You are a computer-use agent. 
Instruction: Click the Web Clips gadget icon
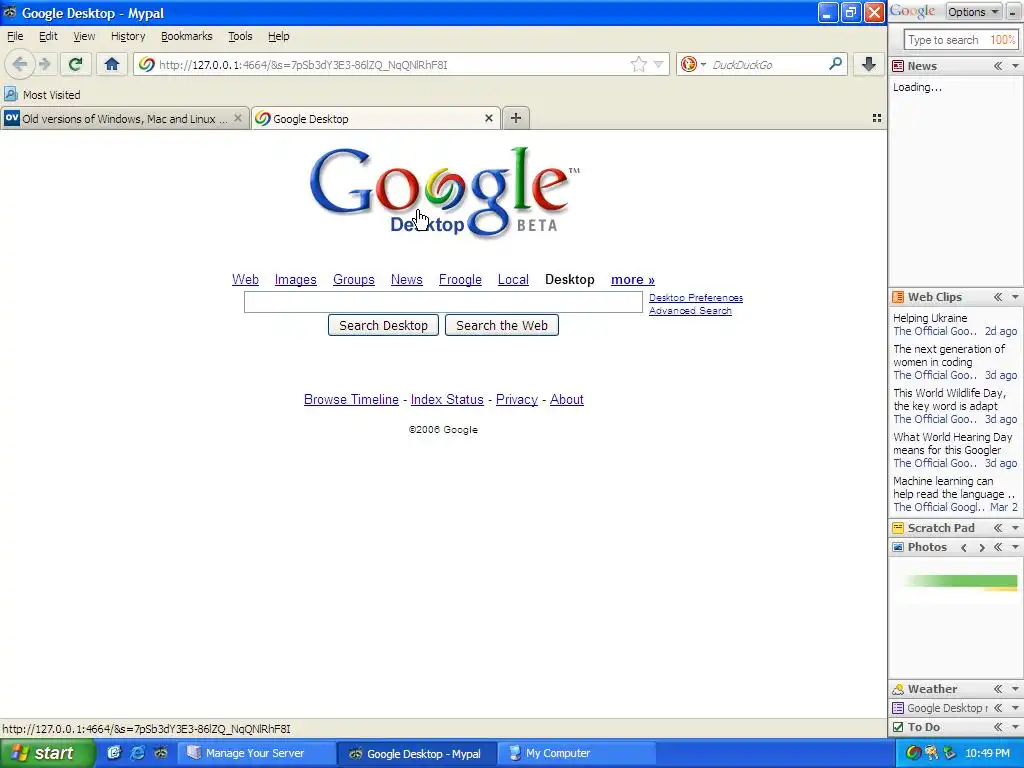[x=898, y=297]
